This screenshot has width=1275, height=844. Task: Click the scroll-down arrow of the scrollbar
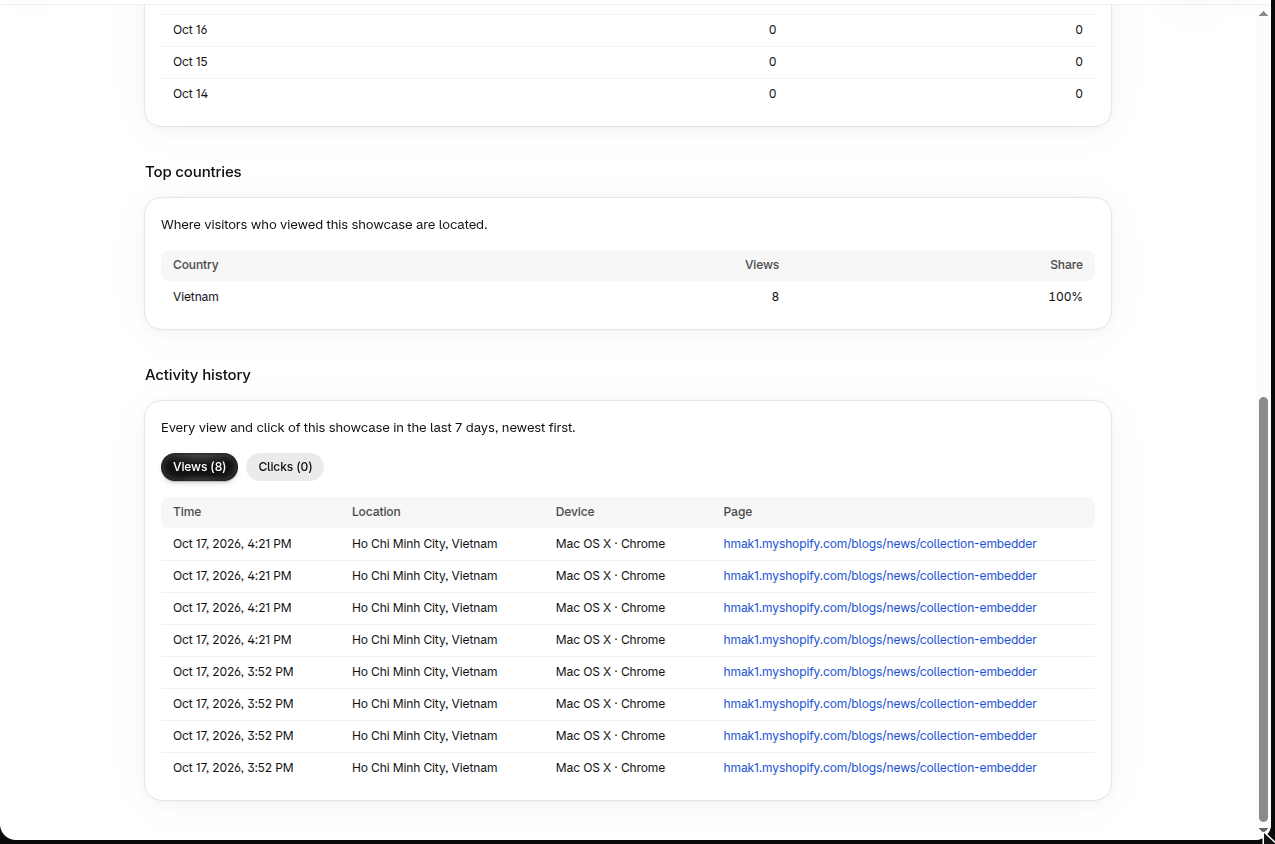click(1263, 831)
